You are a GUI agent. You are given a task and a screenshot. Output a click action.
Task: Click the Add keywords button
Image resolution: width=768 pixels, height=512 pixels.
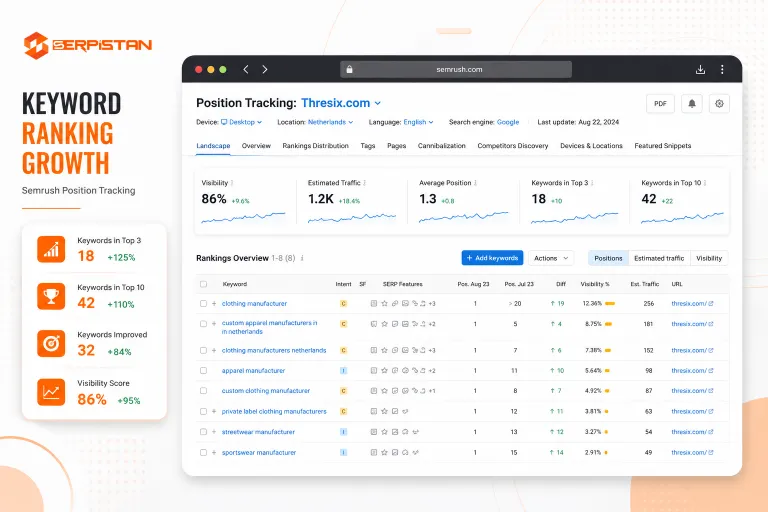pos(492,258)
